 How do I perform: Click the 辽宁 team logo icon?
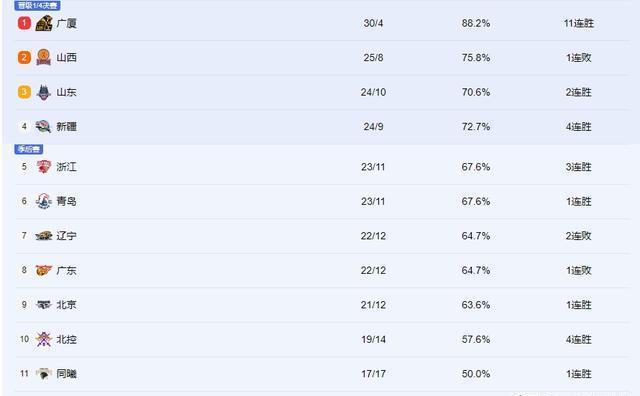coord(44,236)
